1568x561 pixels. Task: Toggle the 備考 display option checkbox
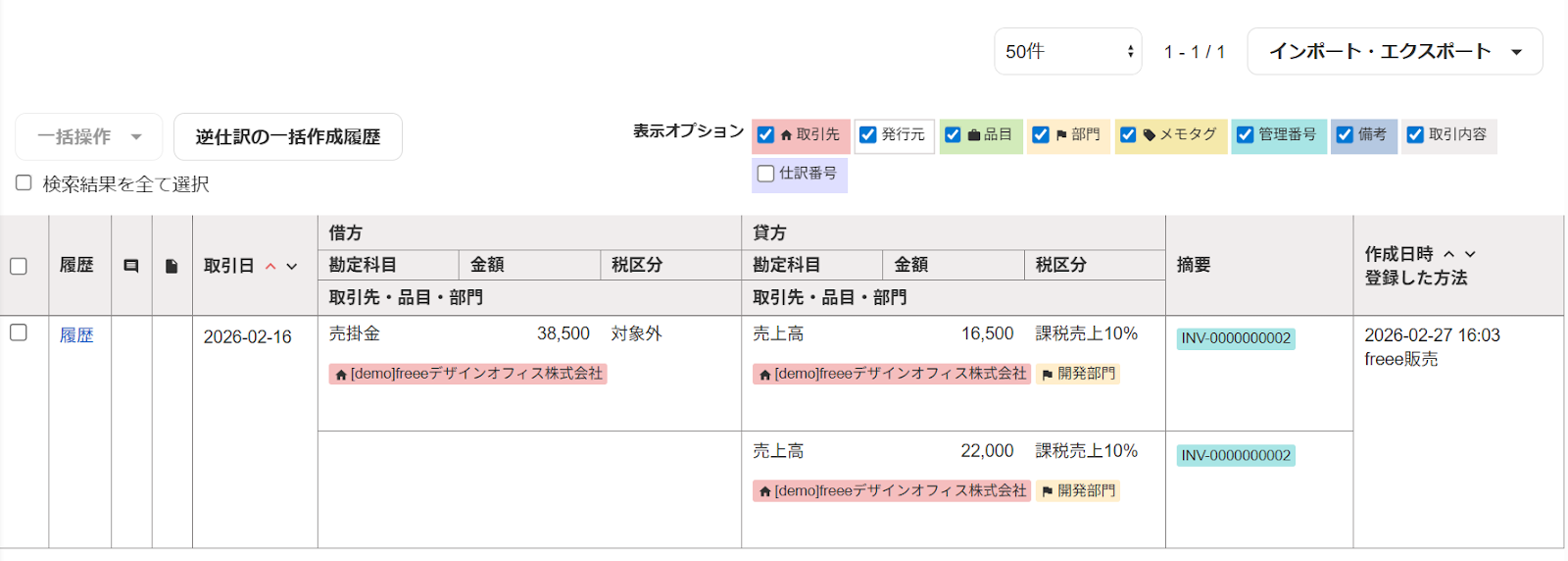coord(1345,134)
